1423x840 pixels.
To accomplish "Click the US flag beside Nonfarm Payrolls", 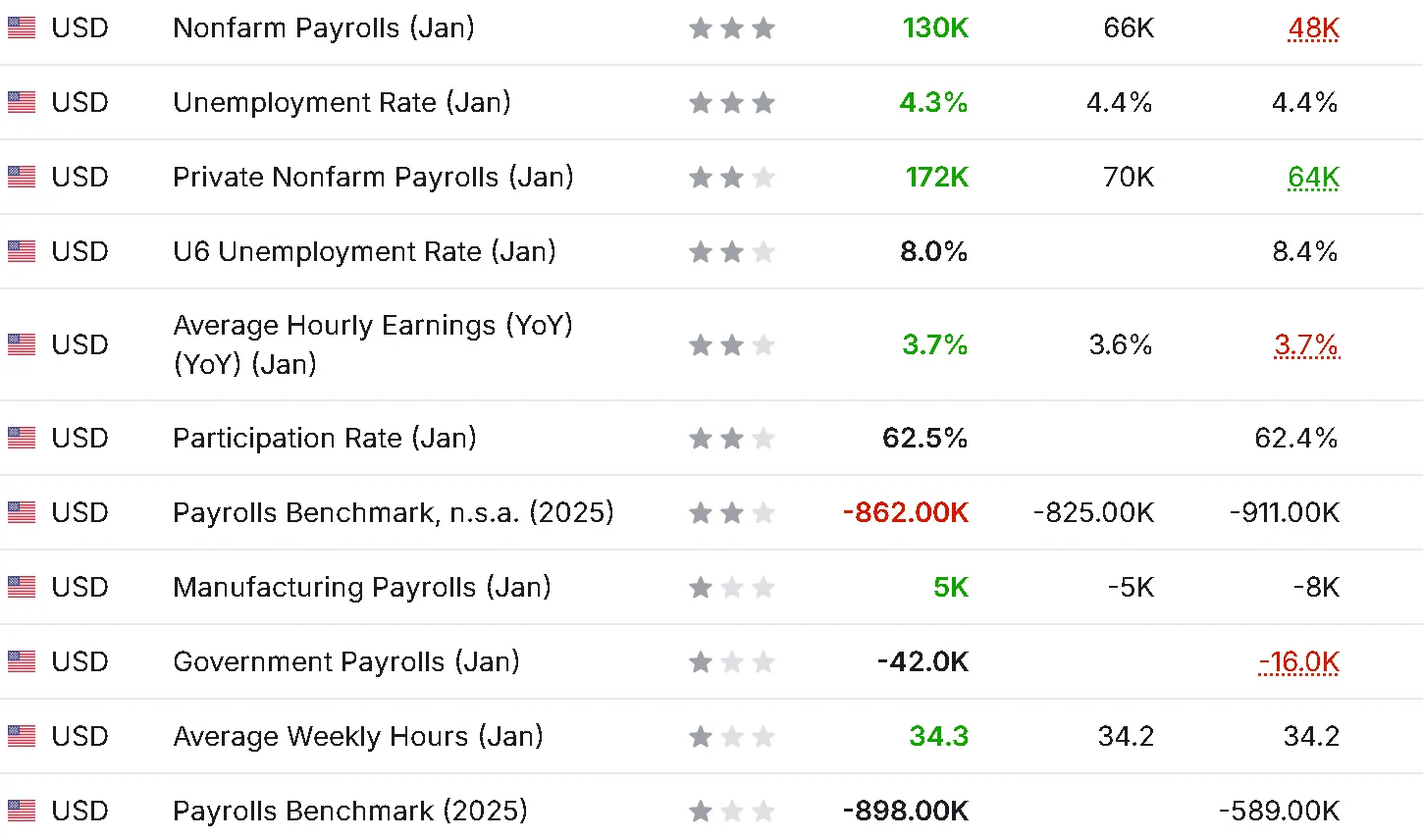I will pyautogui.click(x=22, y=27).
